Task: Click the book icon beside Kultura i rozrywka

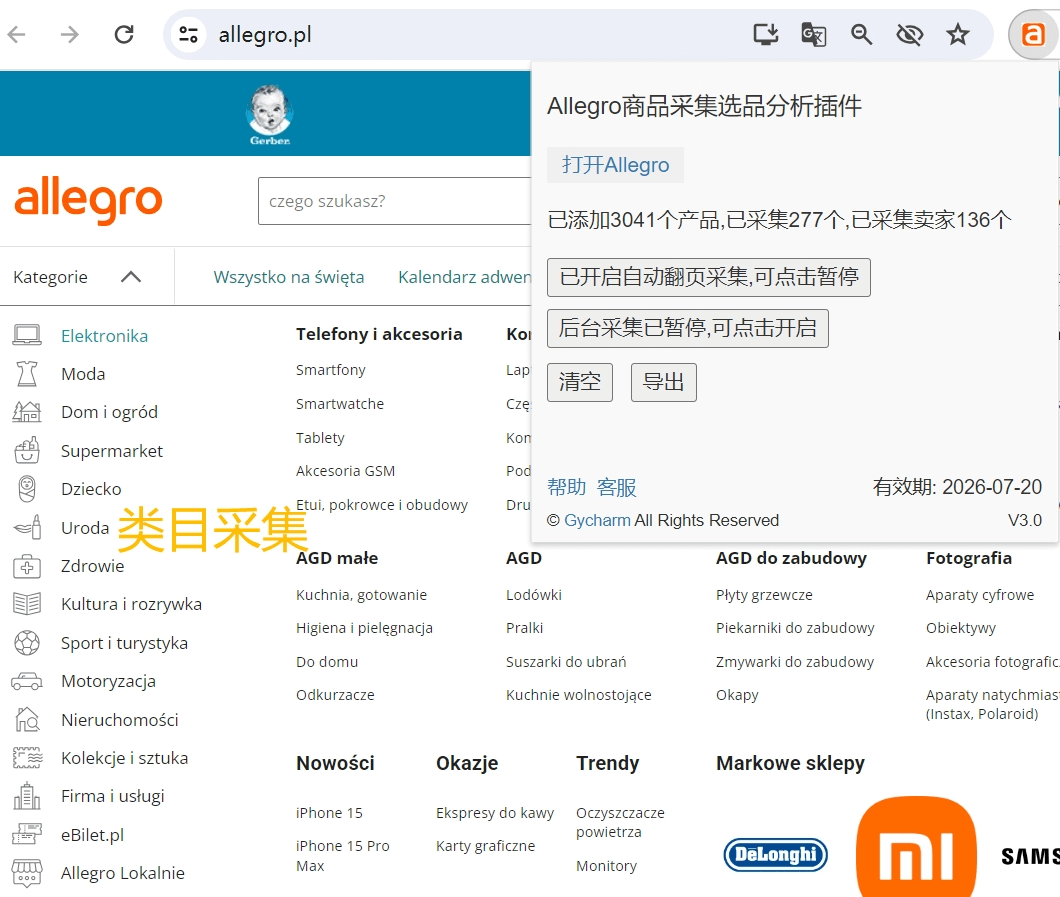Action: (27, 604)
